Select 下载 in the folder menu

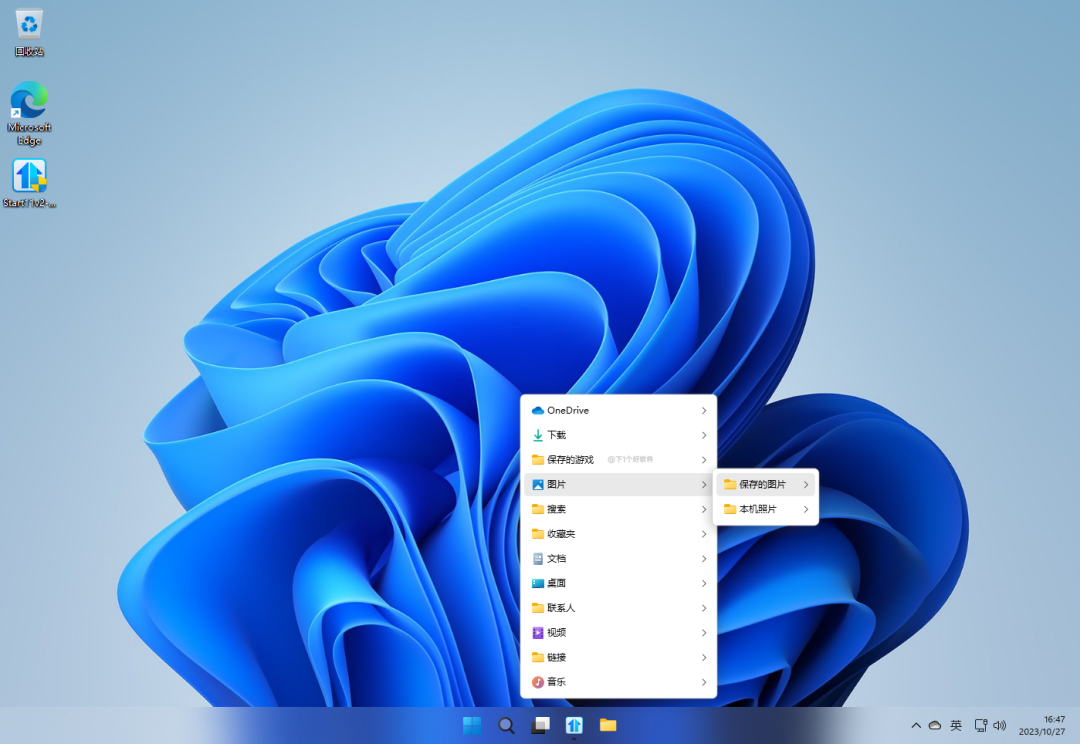pyautogui.click(x=556, y=435)
